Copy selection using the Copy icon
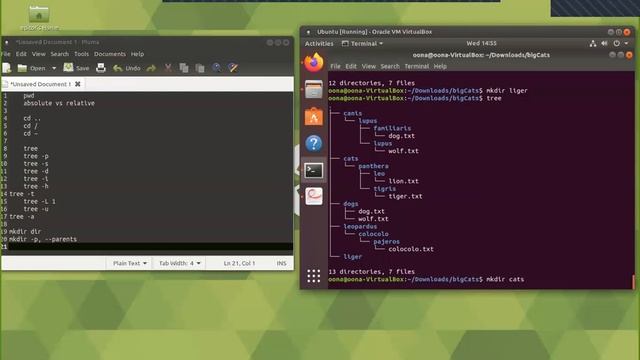The width and height of the screenshot is (640, 360). pyautogui.click(x=184, y=68)
